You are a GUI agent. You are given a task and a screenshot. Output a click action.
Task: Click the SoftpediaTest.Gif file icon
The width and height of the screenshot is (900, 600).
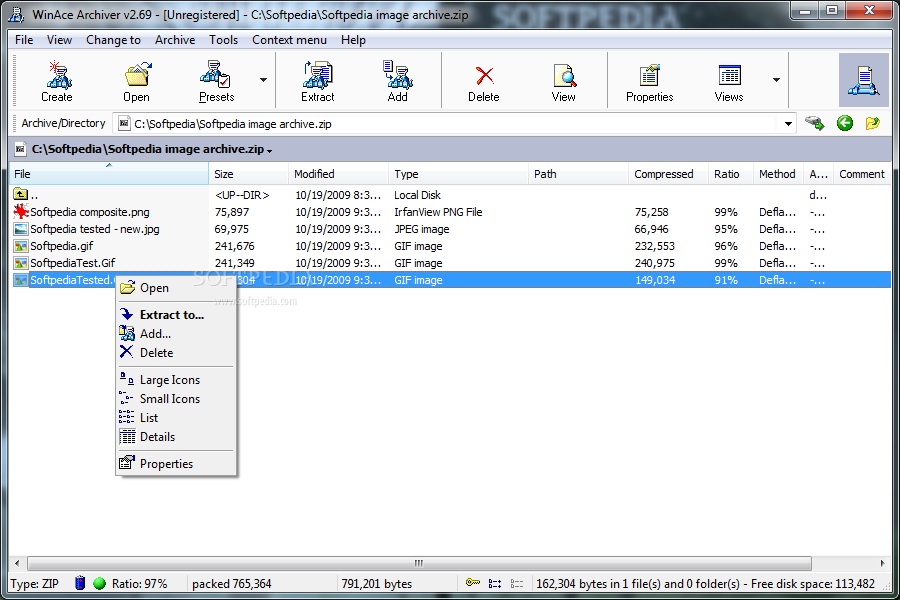[x=21, y=263]
